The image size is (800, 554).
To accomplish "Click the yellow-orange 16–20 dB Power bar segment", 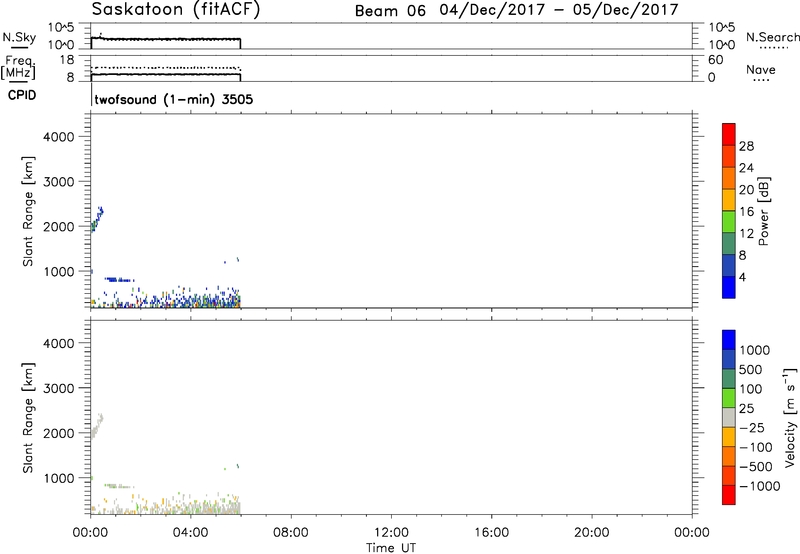I will point(729,199).
